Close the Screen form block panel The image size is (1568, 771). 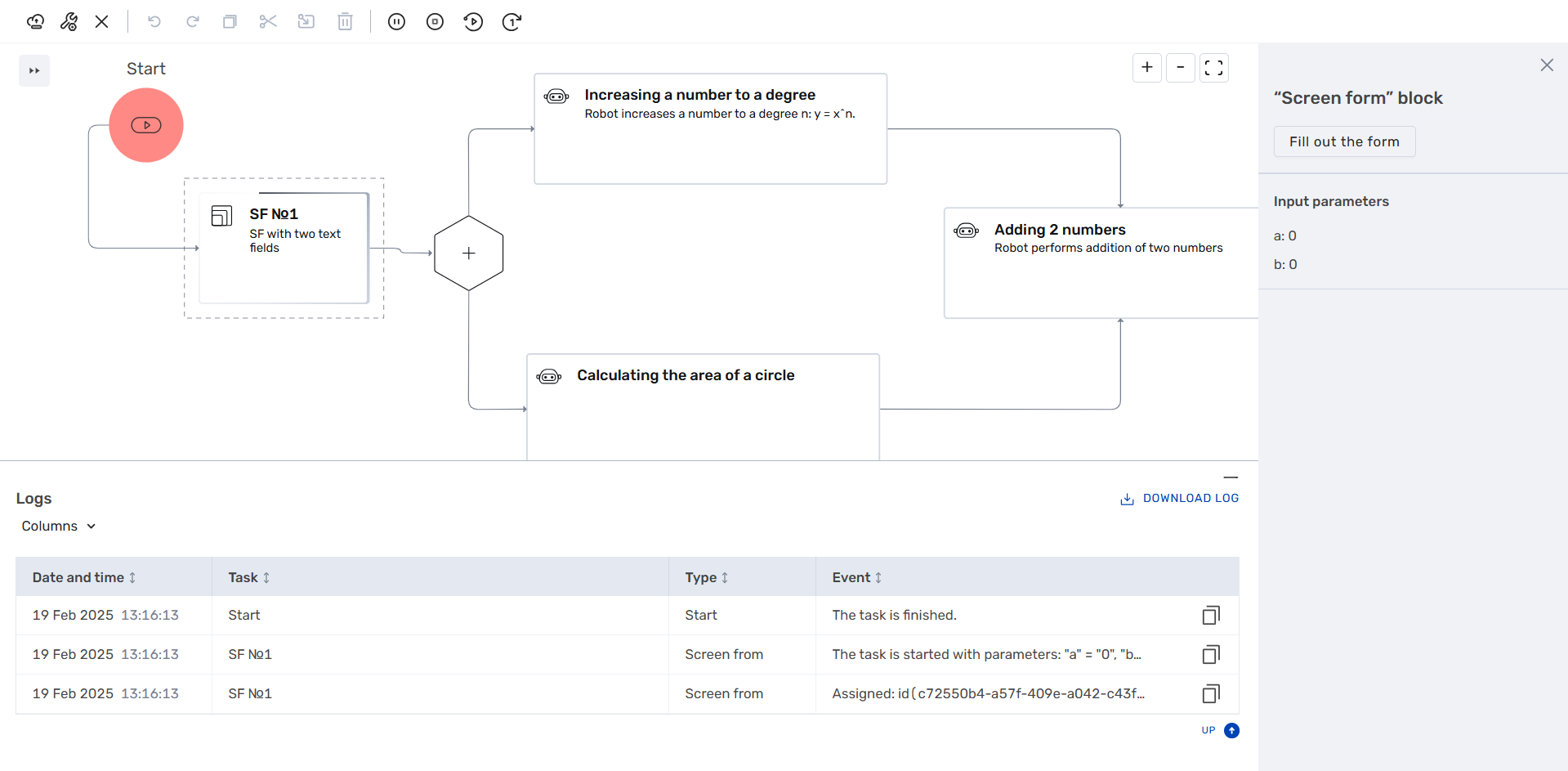coord(1547,65)
